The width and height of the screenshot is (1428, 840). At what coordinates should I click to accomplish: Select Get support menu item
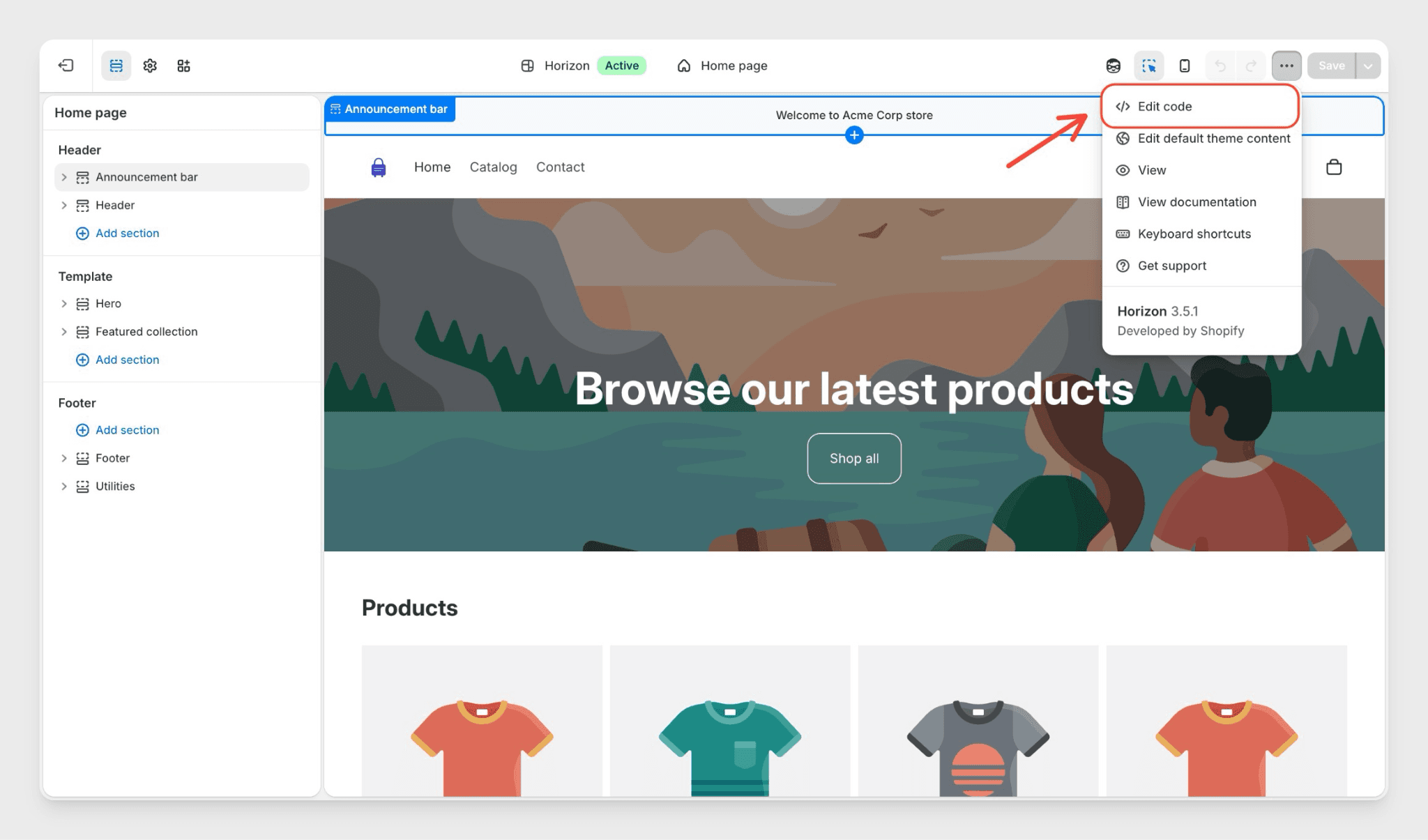click(x=1202, y=266)
